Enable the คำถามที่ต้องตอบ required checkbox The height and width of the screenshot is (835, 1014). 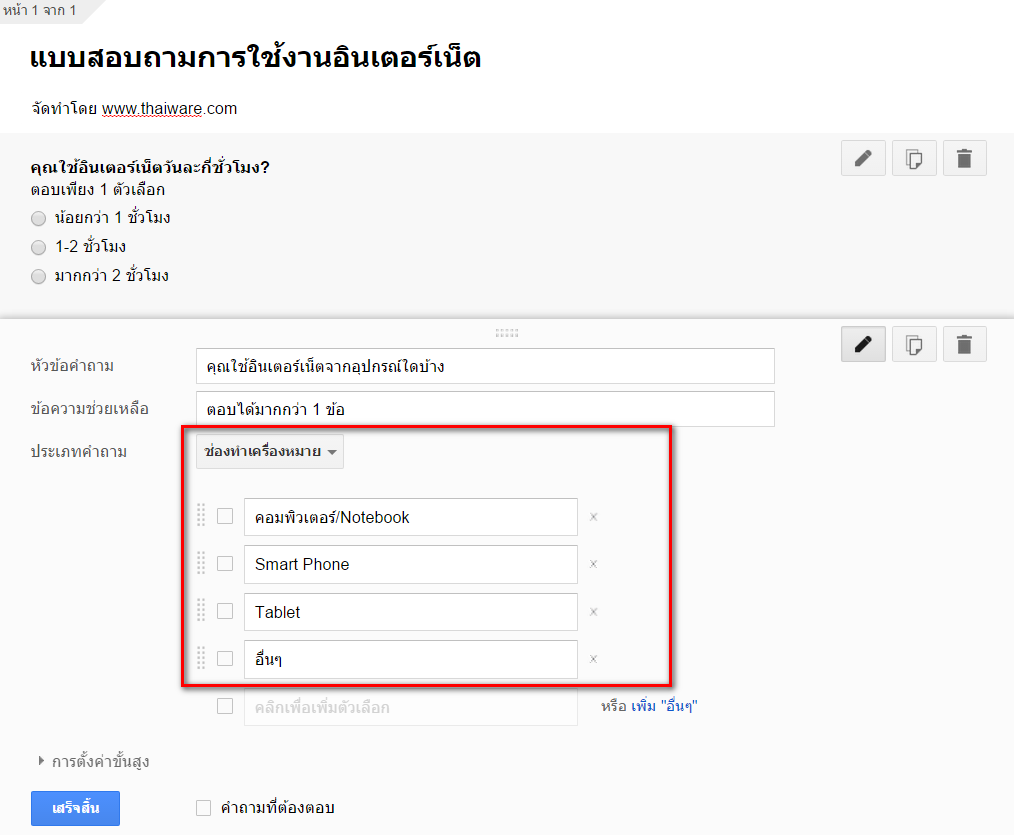[x=204, y=808]
